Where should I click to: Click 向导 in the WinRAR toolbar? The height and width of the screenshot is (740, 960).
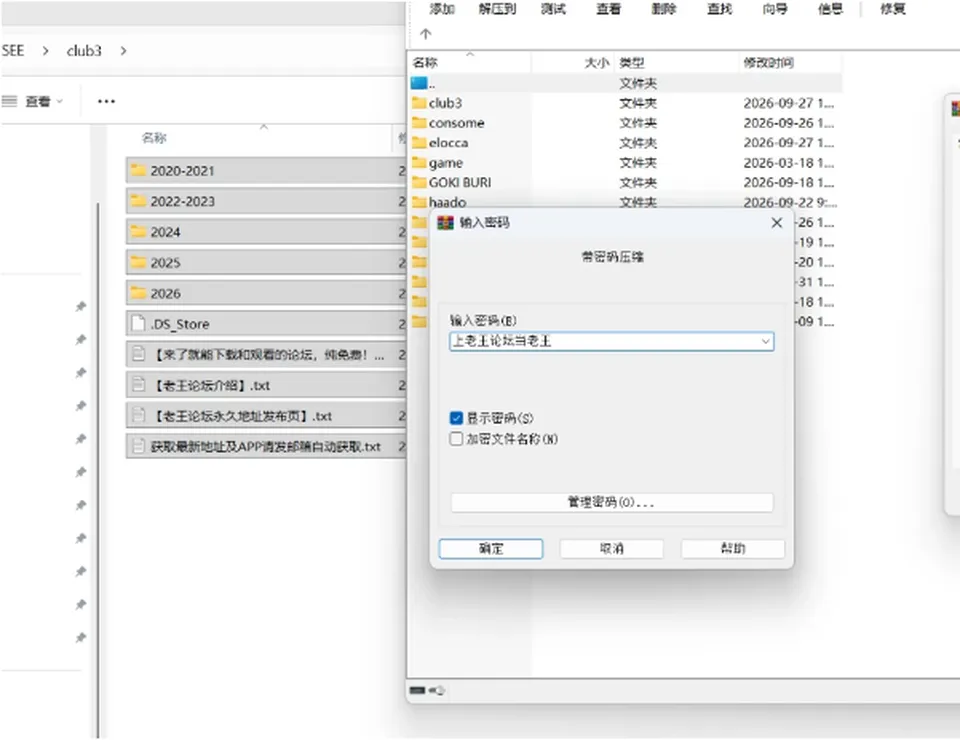tap(775, 9)
